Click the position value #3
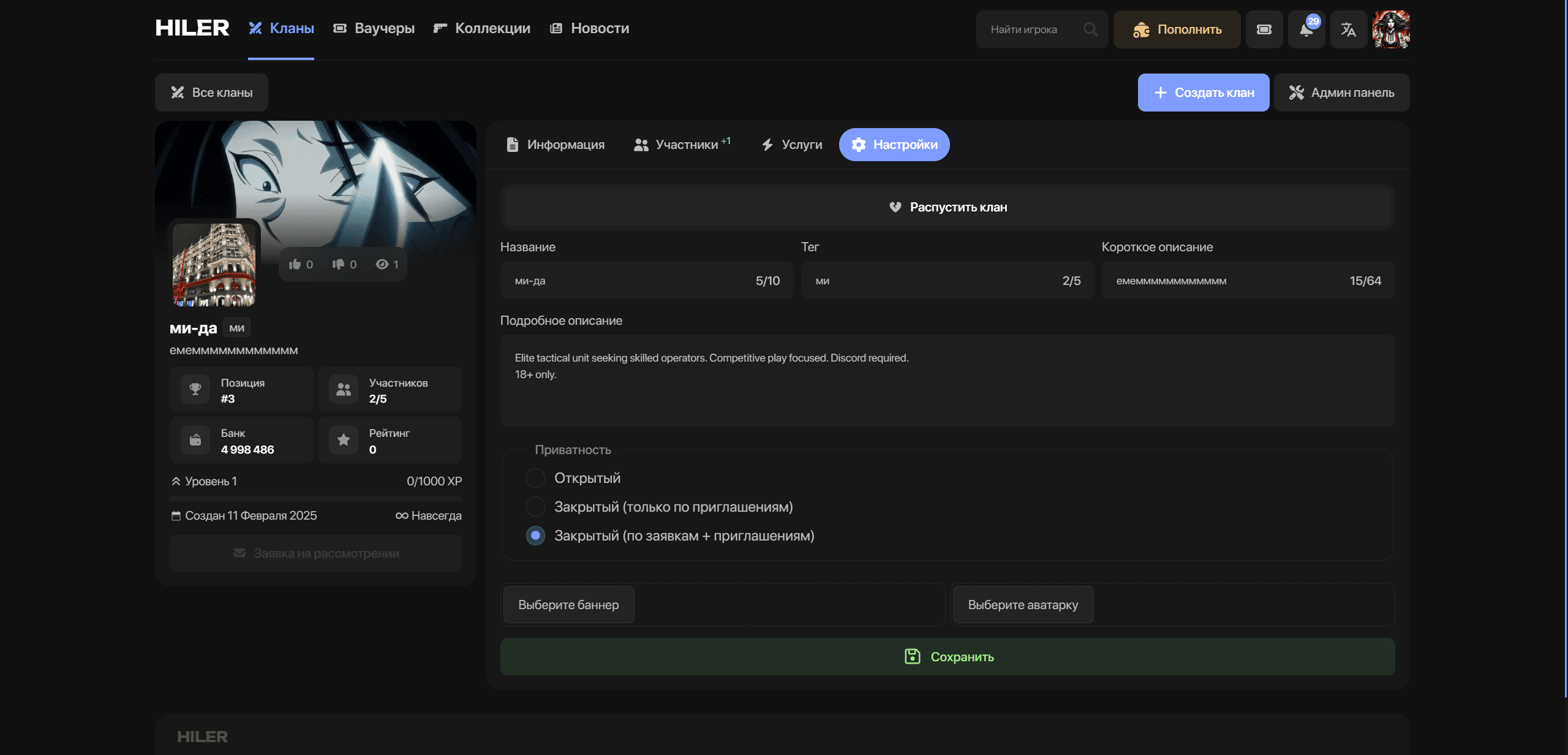The width and height of the screenshot is (1568, 755). pyautogui.click(x=228, y=399)
